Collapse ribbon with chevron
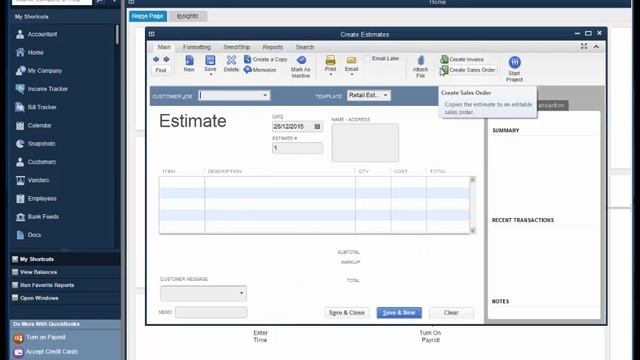This screenshot has width=640, height=360. click(x=596, y=47)
